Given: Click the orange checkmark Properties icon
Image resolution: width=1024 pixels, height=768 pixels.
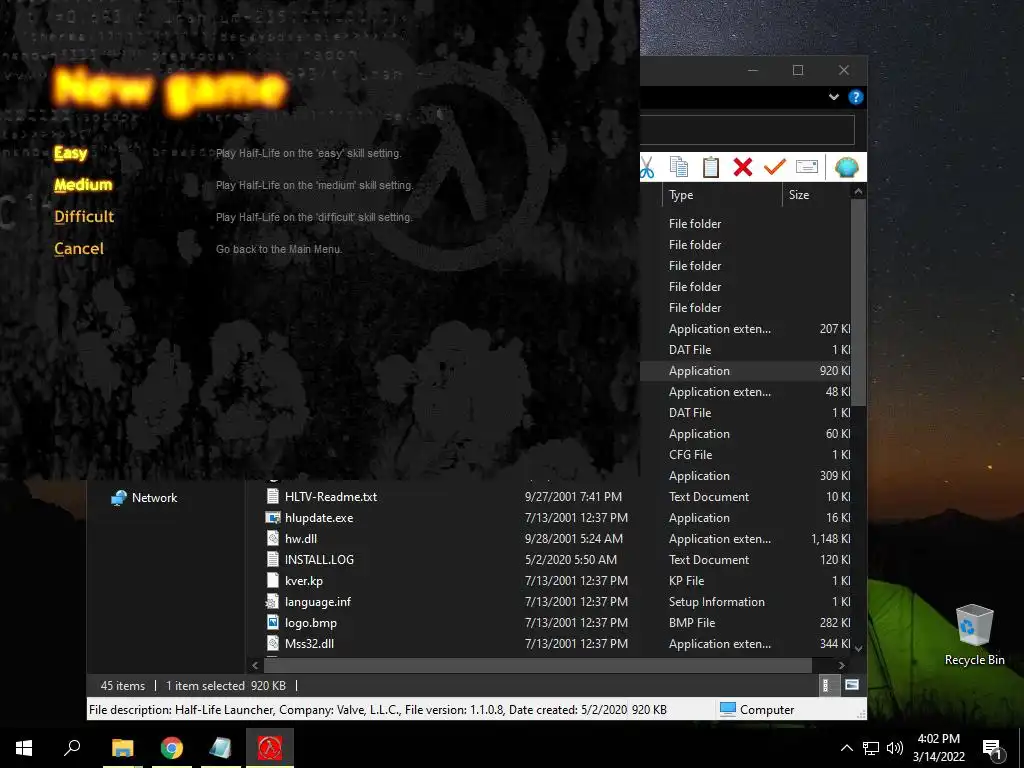Looking at the screenshot, I should coord(775,167).
